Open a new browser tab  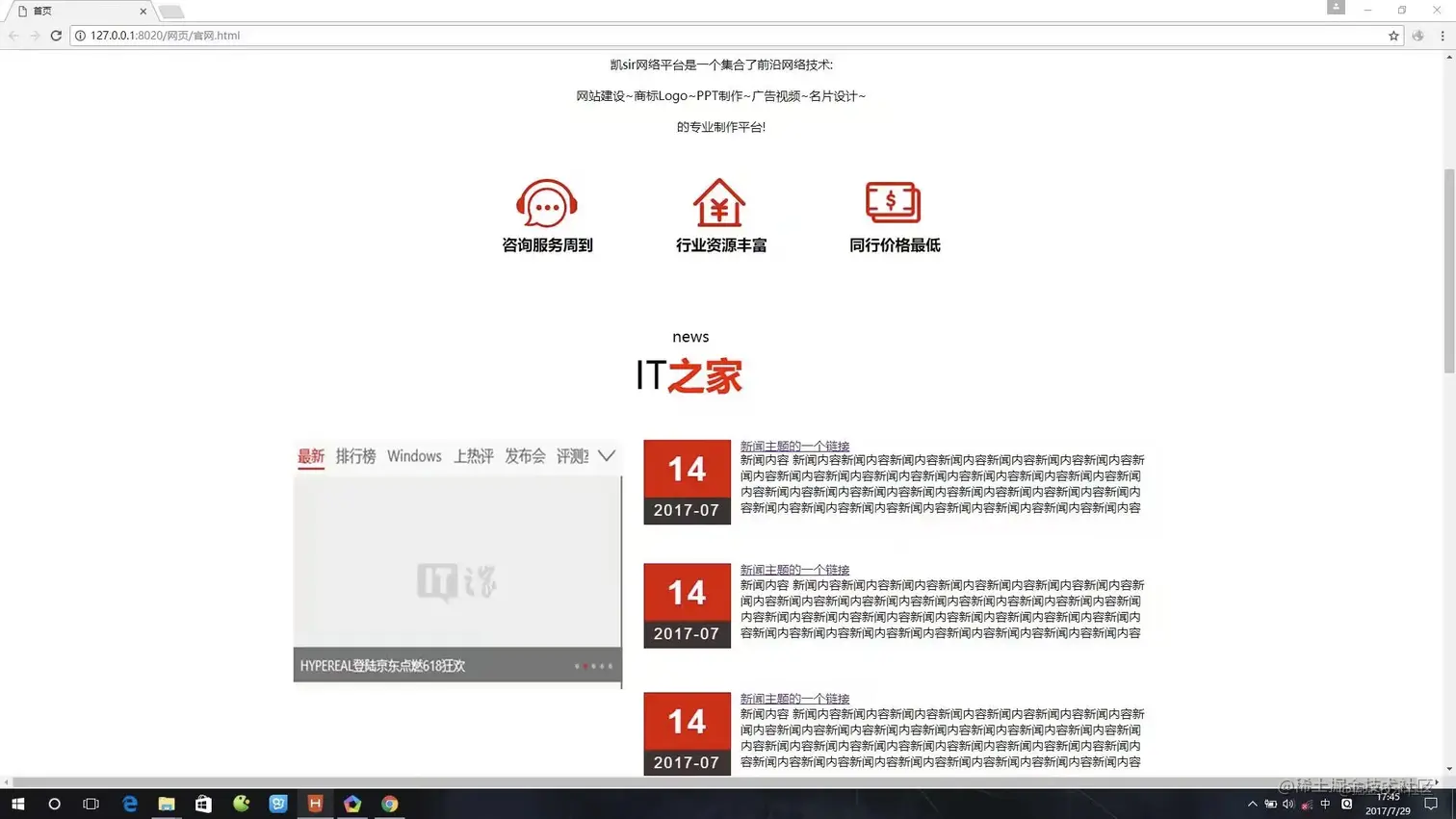point(171,12)
